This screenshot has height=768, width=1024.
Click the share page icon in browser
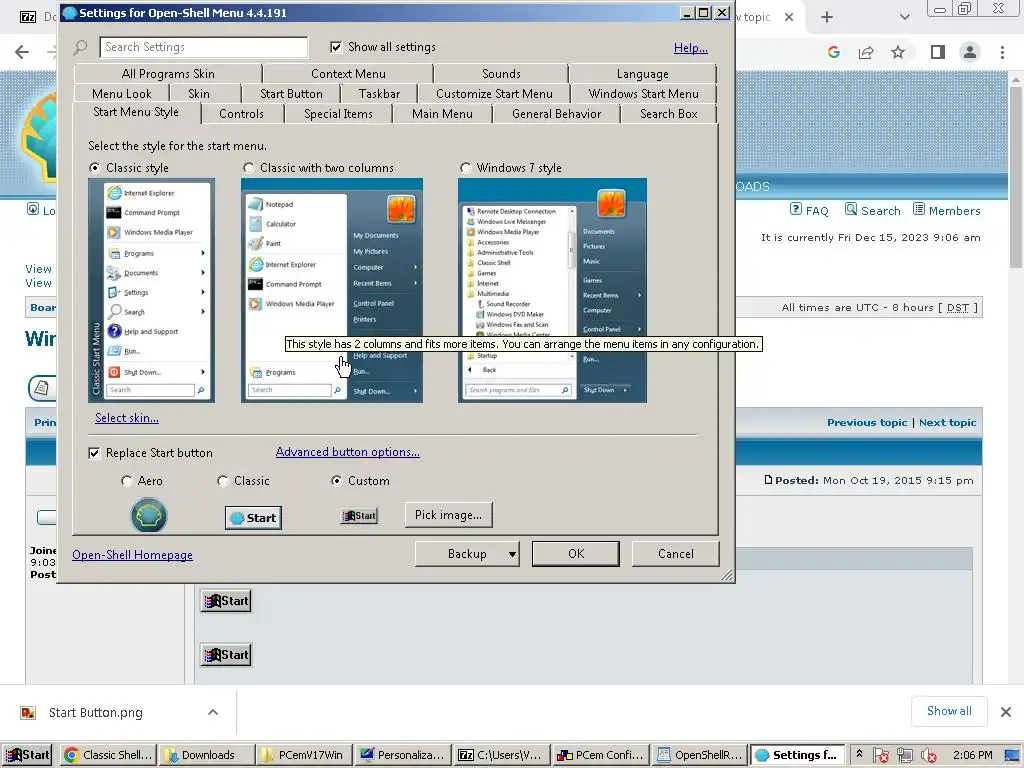tap(866, 52)
